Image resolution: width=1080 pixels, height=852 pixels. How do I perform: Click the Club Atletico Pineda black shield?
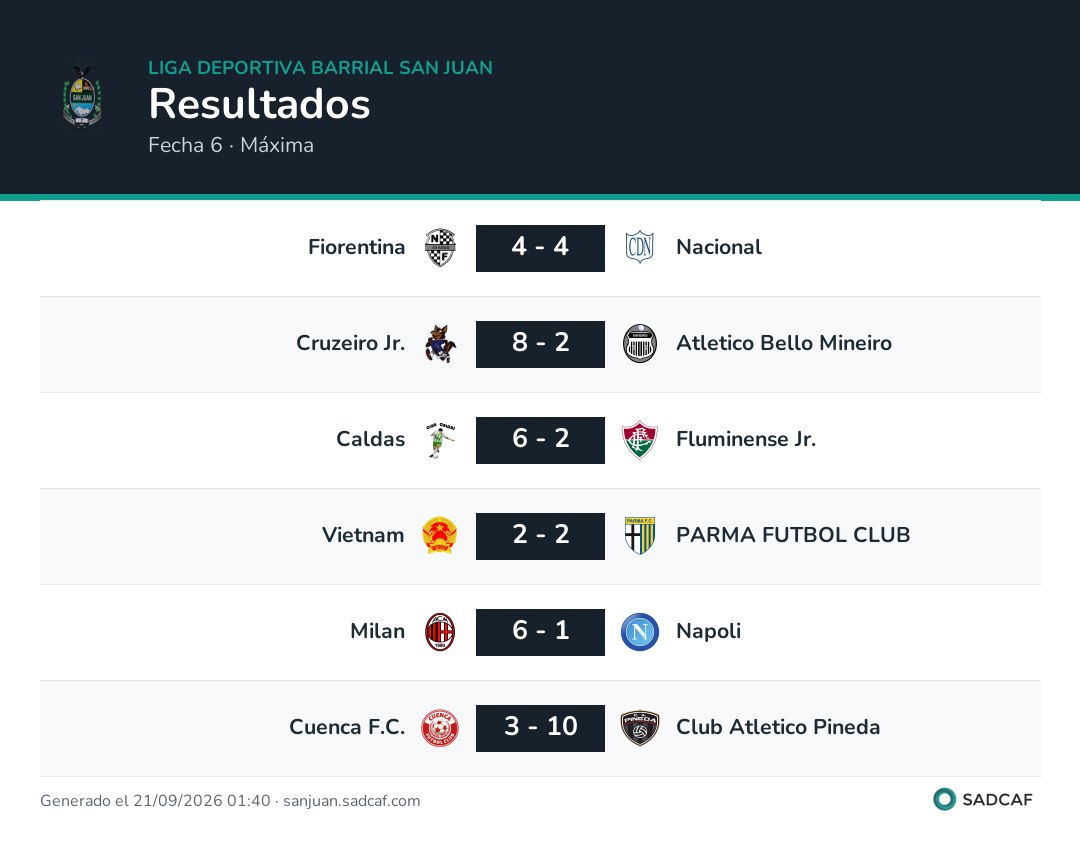[x=640, y=728]
